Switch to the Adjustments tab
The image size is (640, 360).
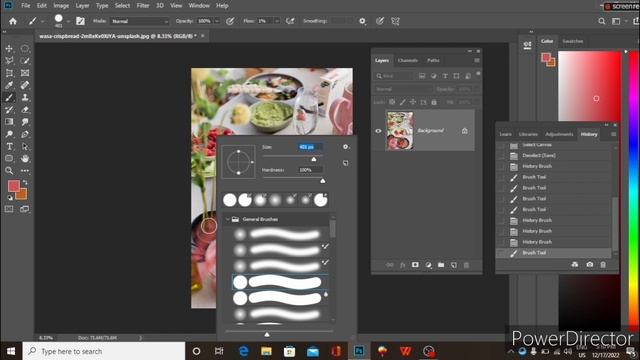click(559, 134)
